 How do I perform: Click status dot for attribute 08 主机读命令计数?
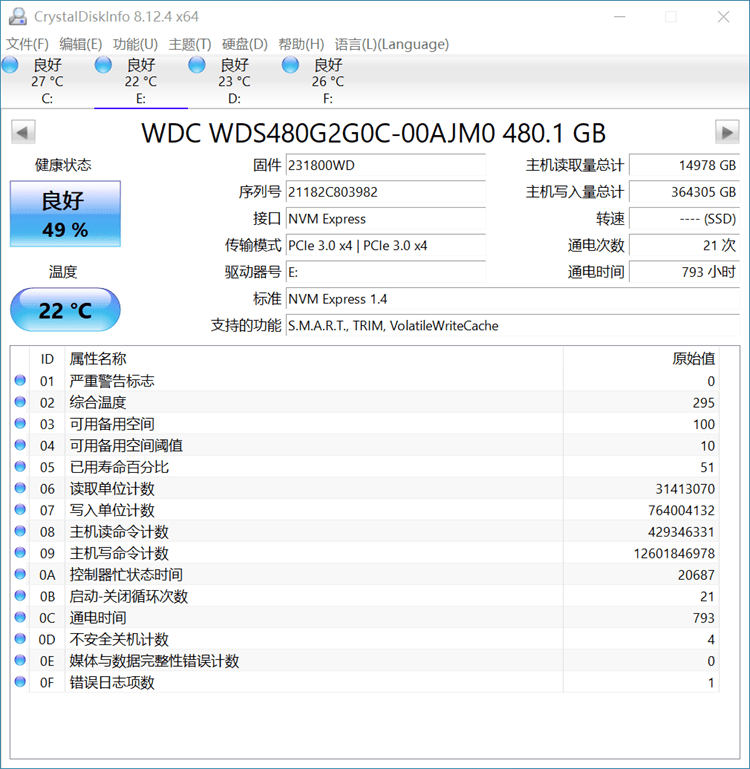20,531
